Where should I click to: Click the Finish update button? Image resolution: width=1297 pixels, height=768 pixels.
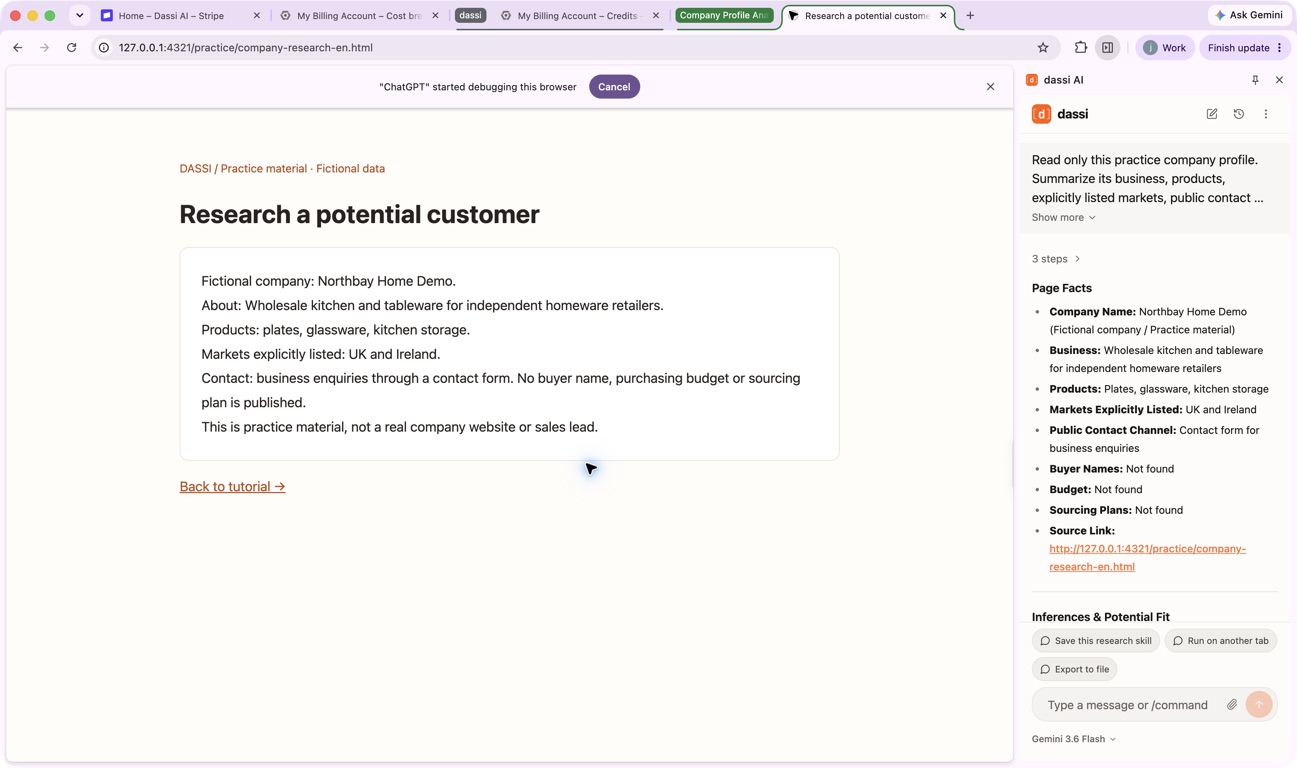click(x=1245, y=47)
